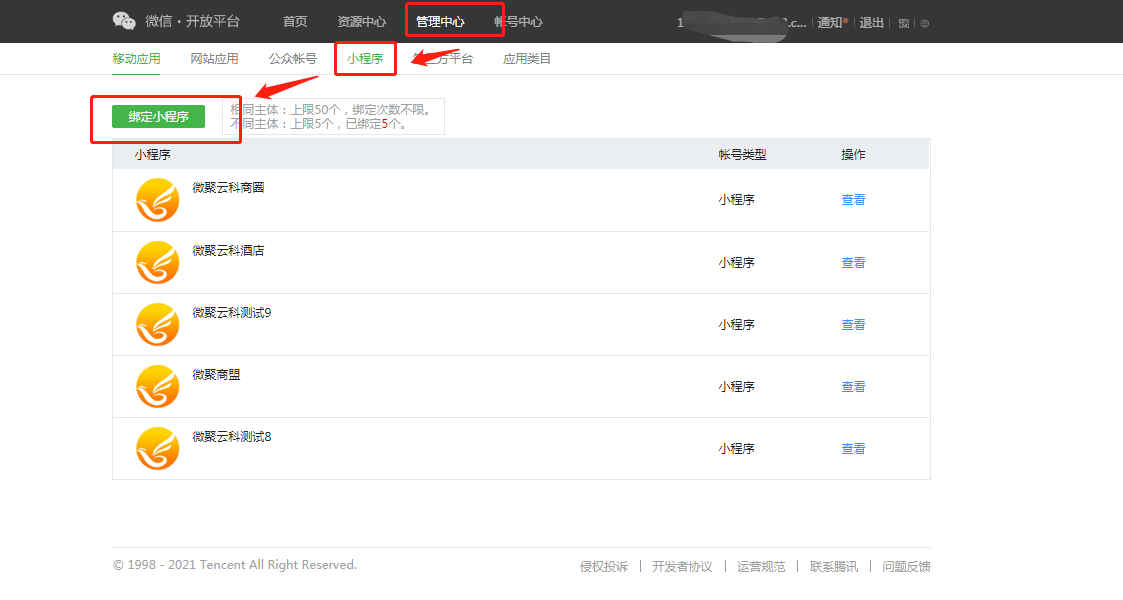Image resolution: width=1123 pixels, height=600 pixels.
Task: Switch to the 应用类目 tab
Action: (x=527, y=59)
